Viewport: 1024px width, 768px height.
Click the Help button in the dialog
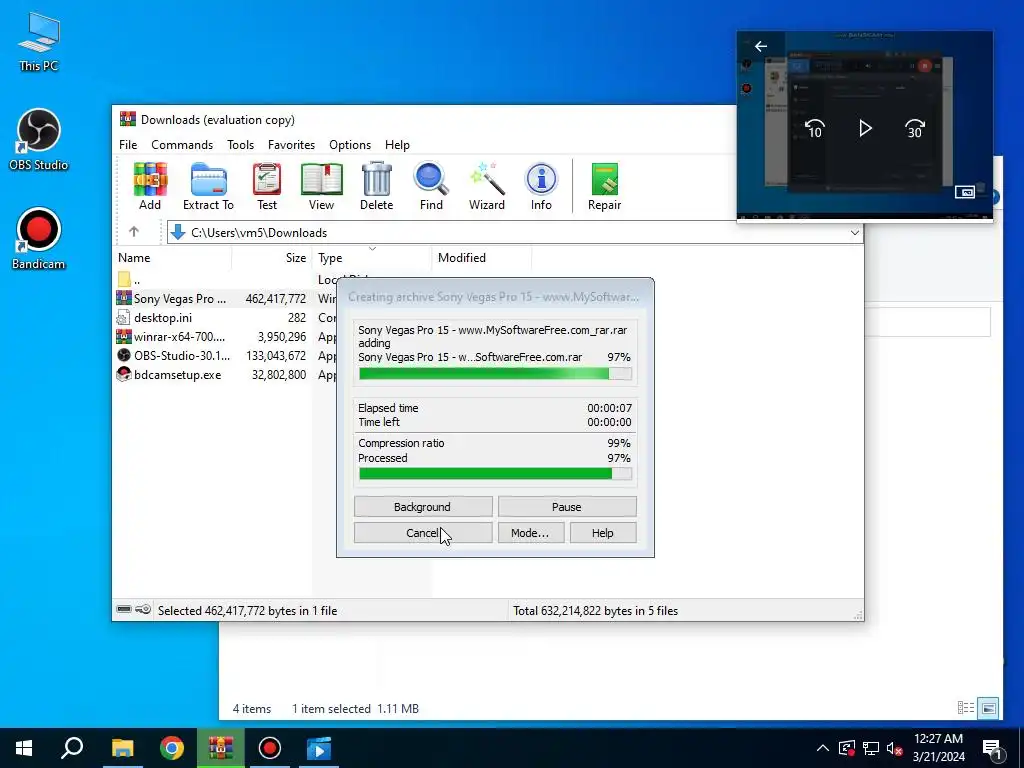pos(603,533)
